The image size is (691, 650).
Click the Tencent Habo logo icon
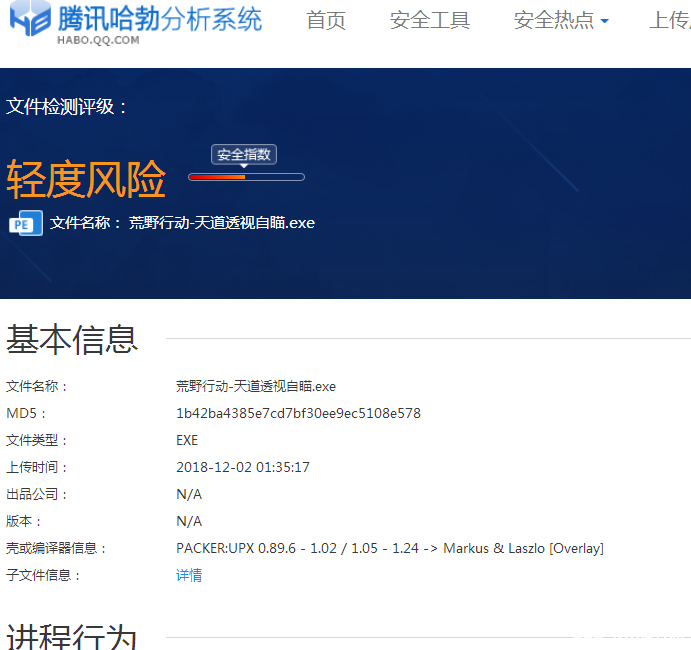(x=25, y=23)
